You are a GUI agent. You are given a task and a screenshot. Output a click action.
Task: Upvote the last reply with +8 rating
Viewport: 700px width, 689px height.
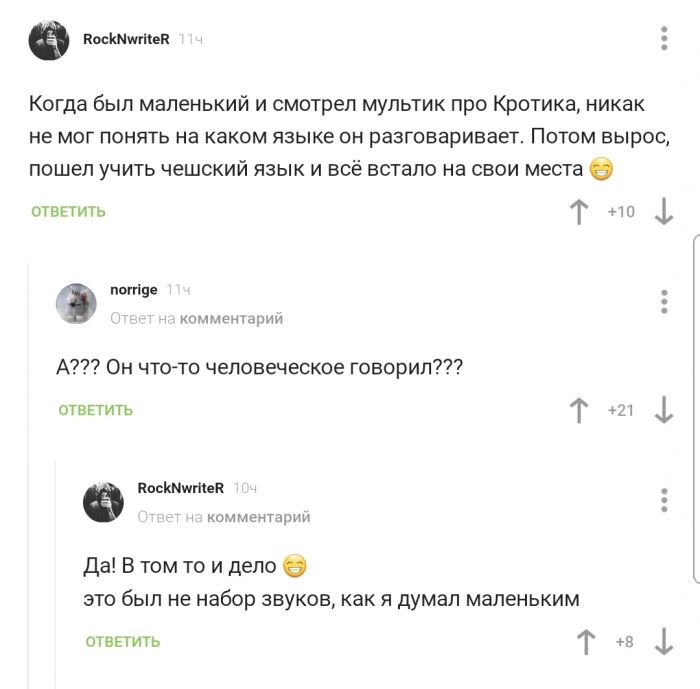pos(587,642)
